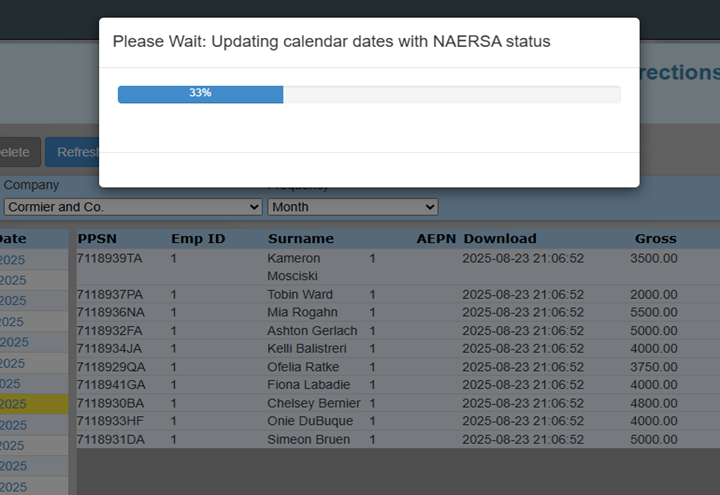Click the AEPN column header
720x495 pixels.
(436, 239)
